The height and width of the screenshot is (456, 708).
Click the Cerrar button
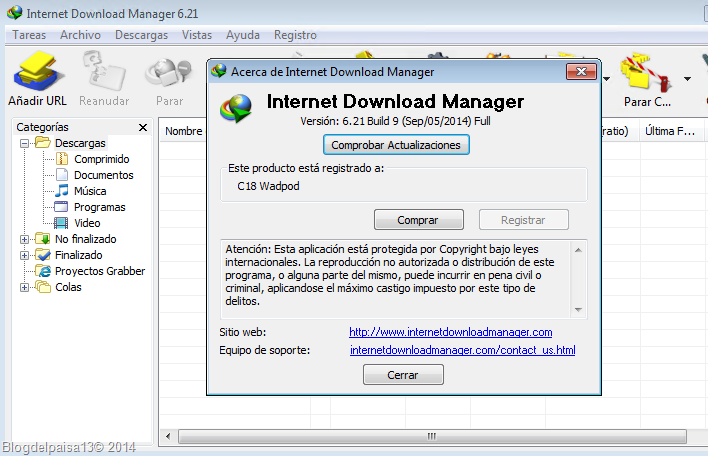[x=403, y=375]
